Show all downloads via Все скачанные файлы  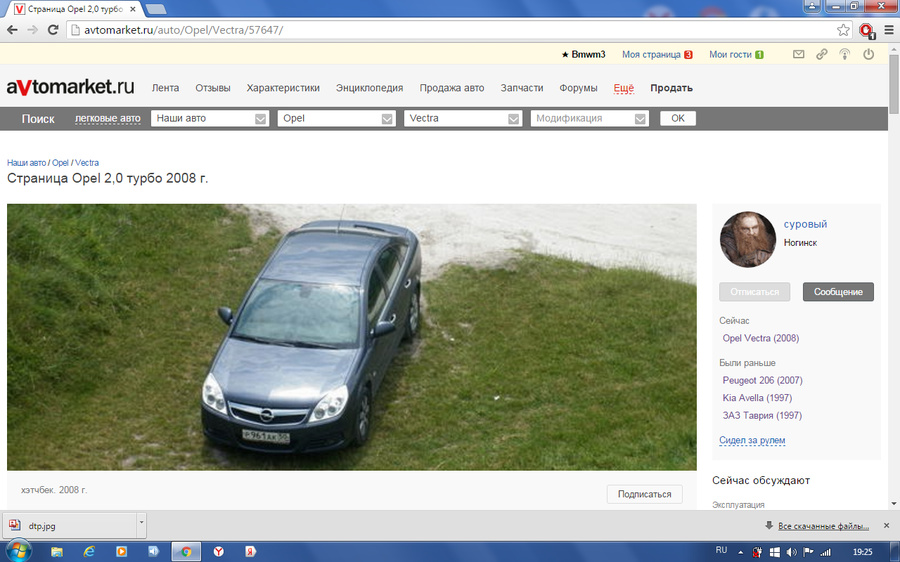point(823,526)
